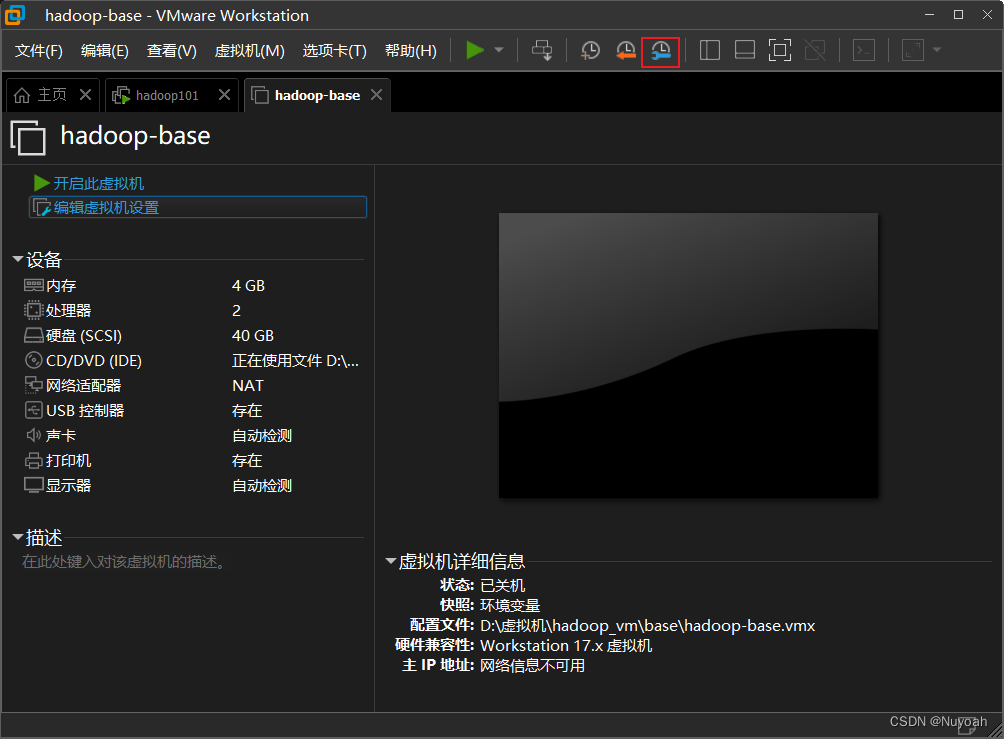Select the 打印机 device row

[x=192, y=460]
